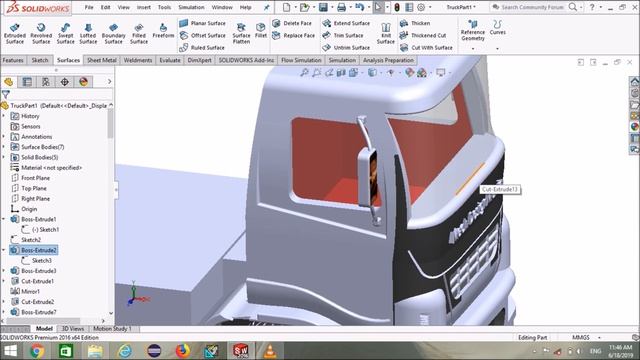Click the Trim Surface tool
Image resolution: width=640 pixels, height=360 pixels.
(x=343, y=36)
